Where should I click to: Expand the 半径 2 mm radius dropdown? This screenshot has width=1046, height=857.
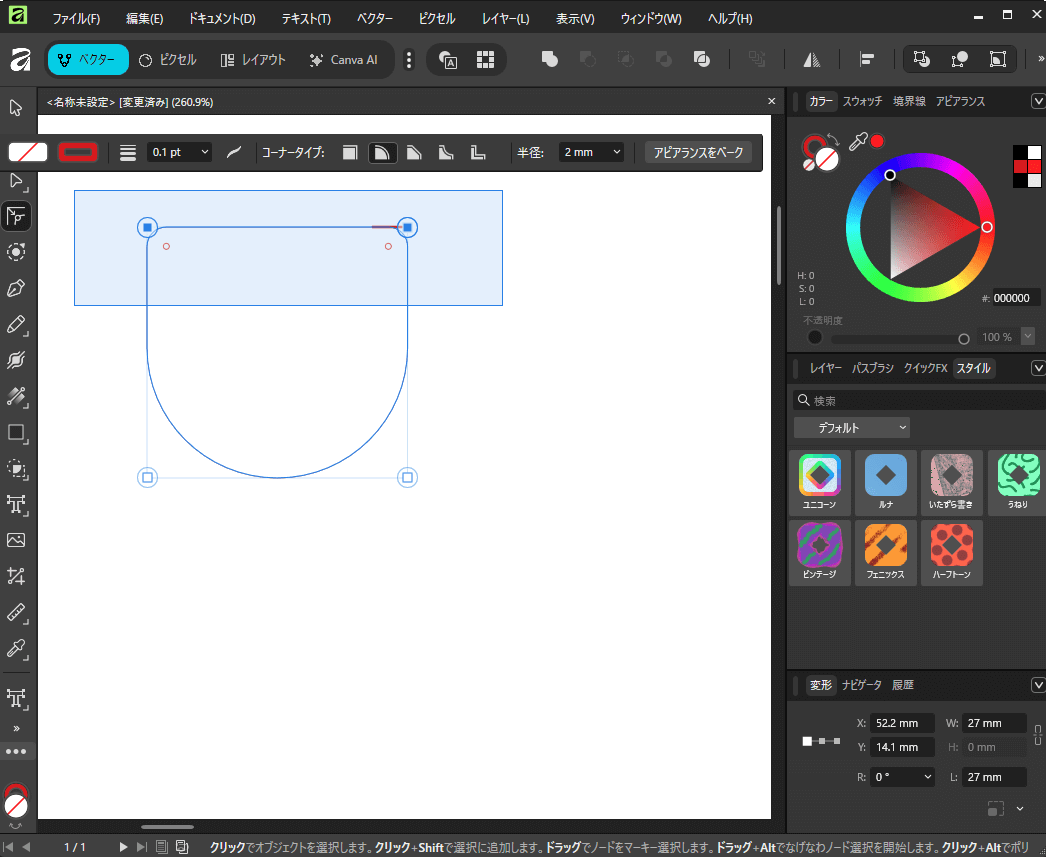(x=616, y=152)
